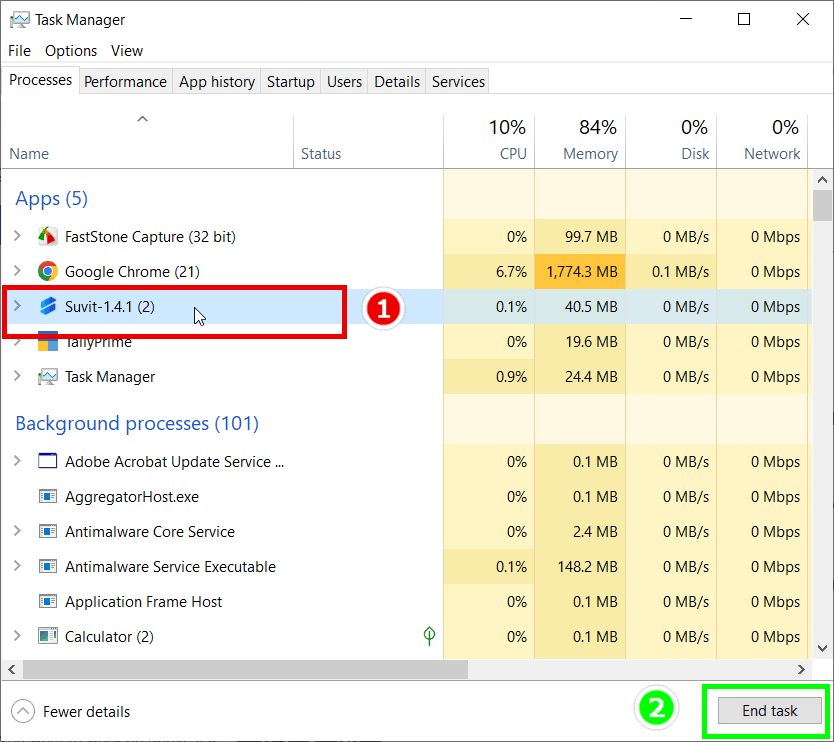Click the 24.4 MB memory cell

click(x=580, y=377)
